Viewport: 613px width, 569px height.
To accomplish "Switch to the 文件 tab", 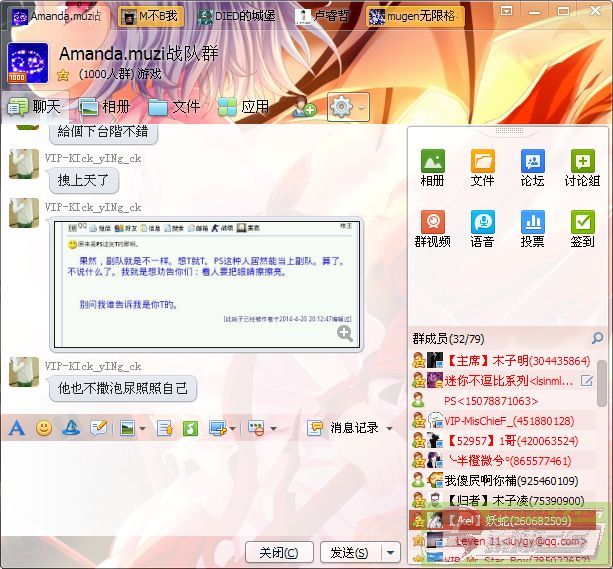I will click(x=174, y=106).
